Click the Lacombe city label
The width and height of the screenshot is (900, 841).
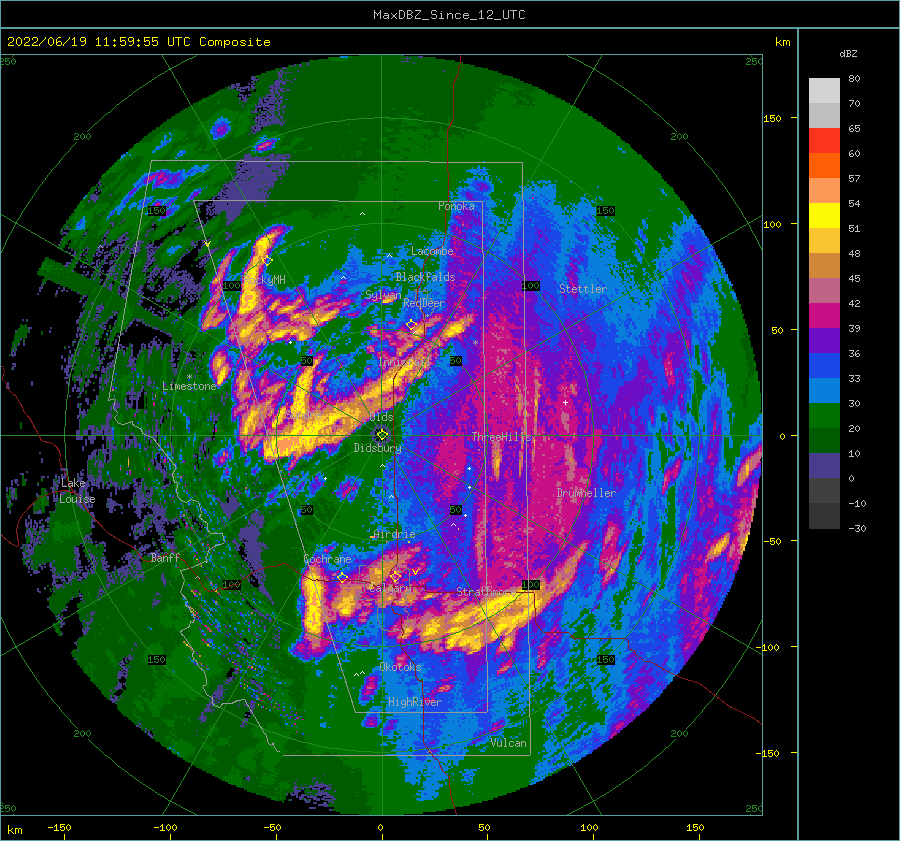[432, 251]
